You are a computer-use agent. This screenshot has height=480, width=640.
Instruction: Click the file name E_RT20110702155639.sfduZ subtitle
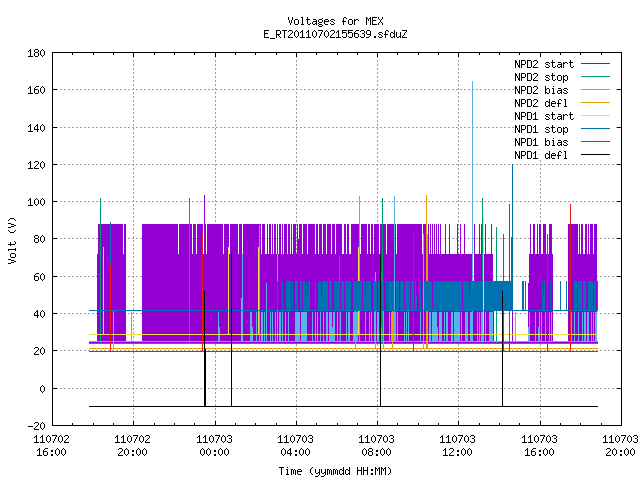tap(336, 34)
